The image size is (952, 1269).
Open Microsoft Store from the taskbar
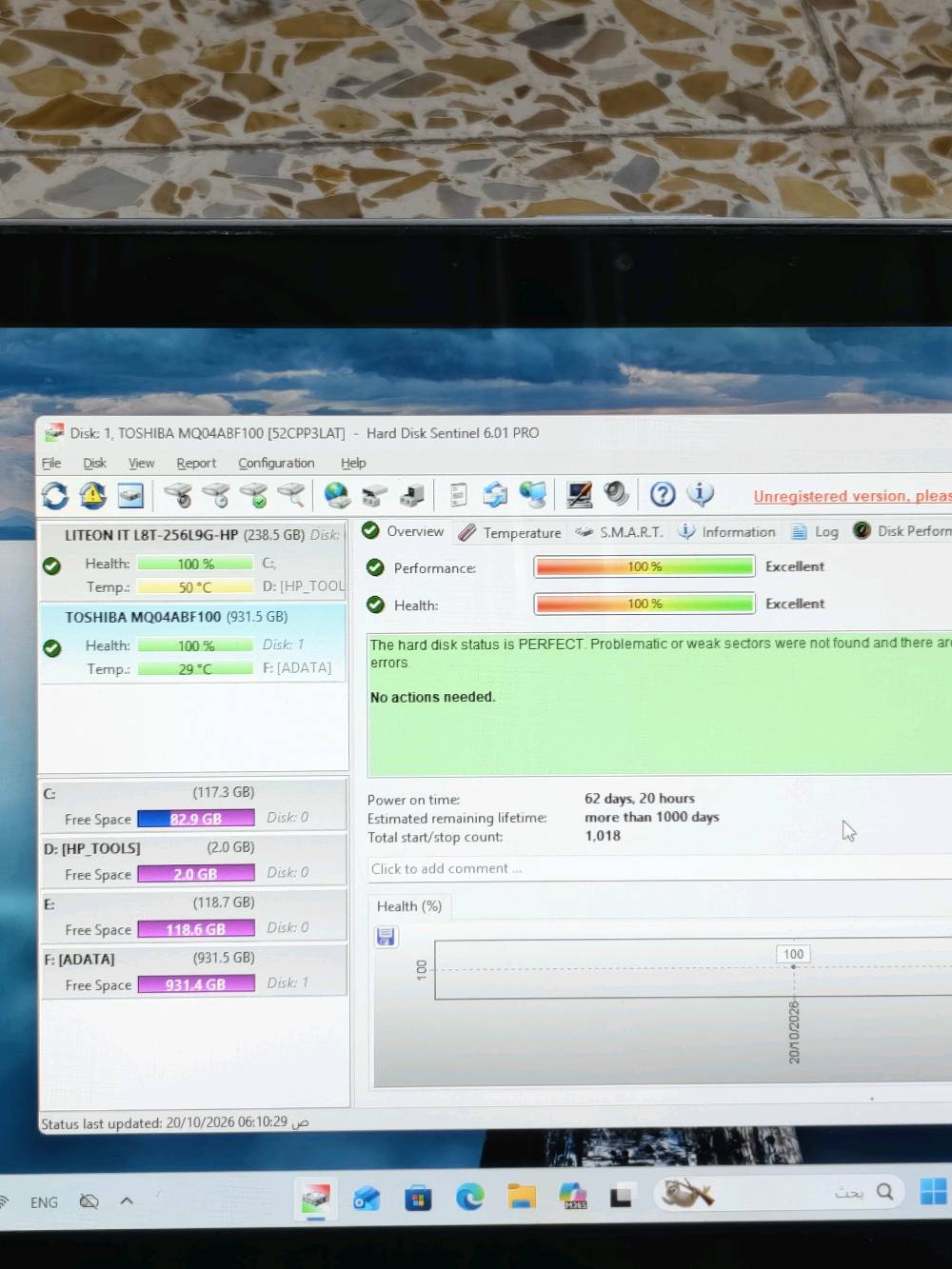click(x=418, y=1198)
